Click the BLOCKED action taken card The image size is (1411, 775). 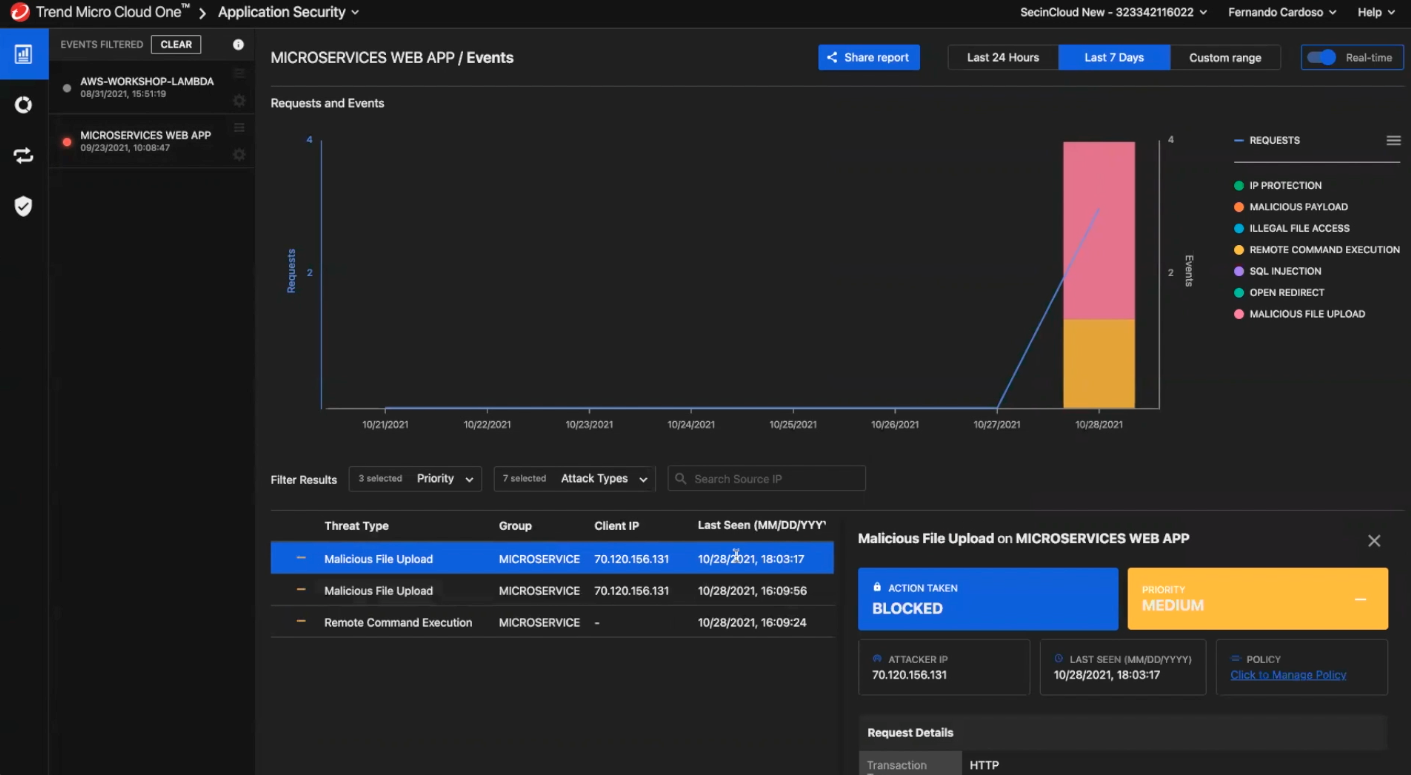click(x=988, y=599)
